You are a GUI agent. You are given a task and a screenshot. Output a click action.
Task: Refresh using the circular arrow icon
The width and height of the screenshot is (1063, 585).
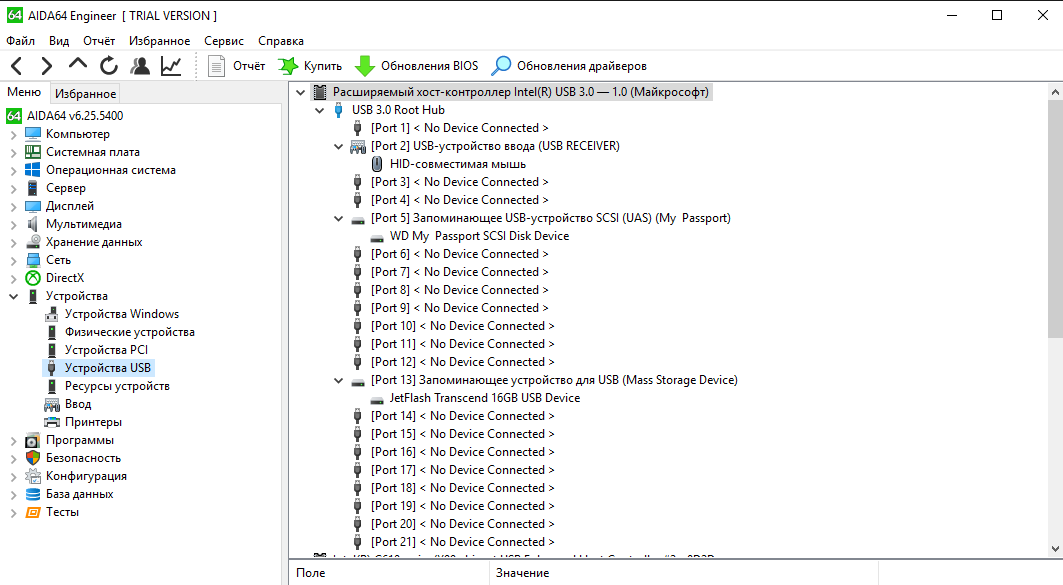coord(108,66)
